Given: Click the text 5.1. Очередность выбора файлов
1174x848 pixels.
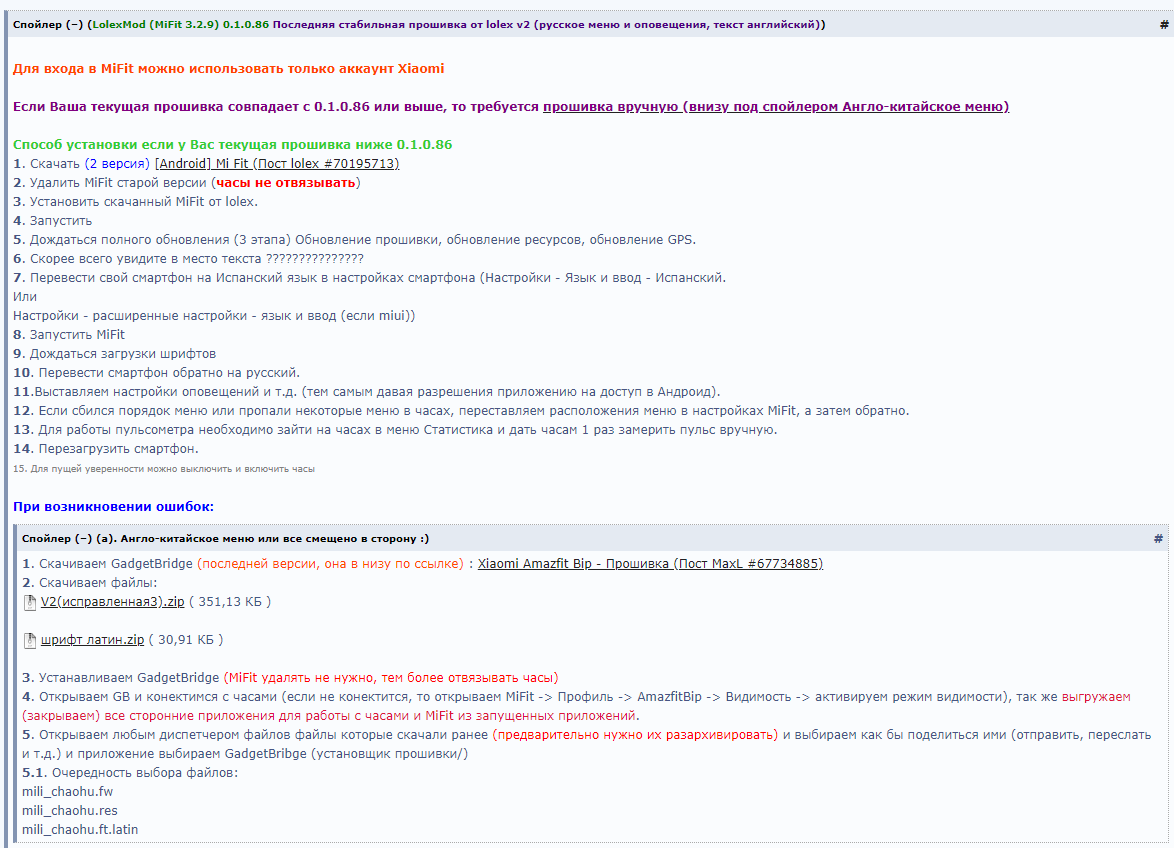Looking at the screenshot, I should pyautogui.click(x=130, y=773).
